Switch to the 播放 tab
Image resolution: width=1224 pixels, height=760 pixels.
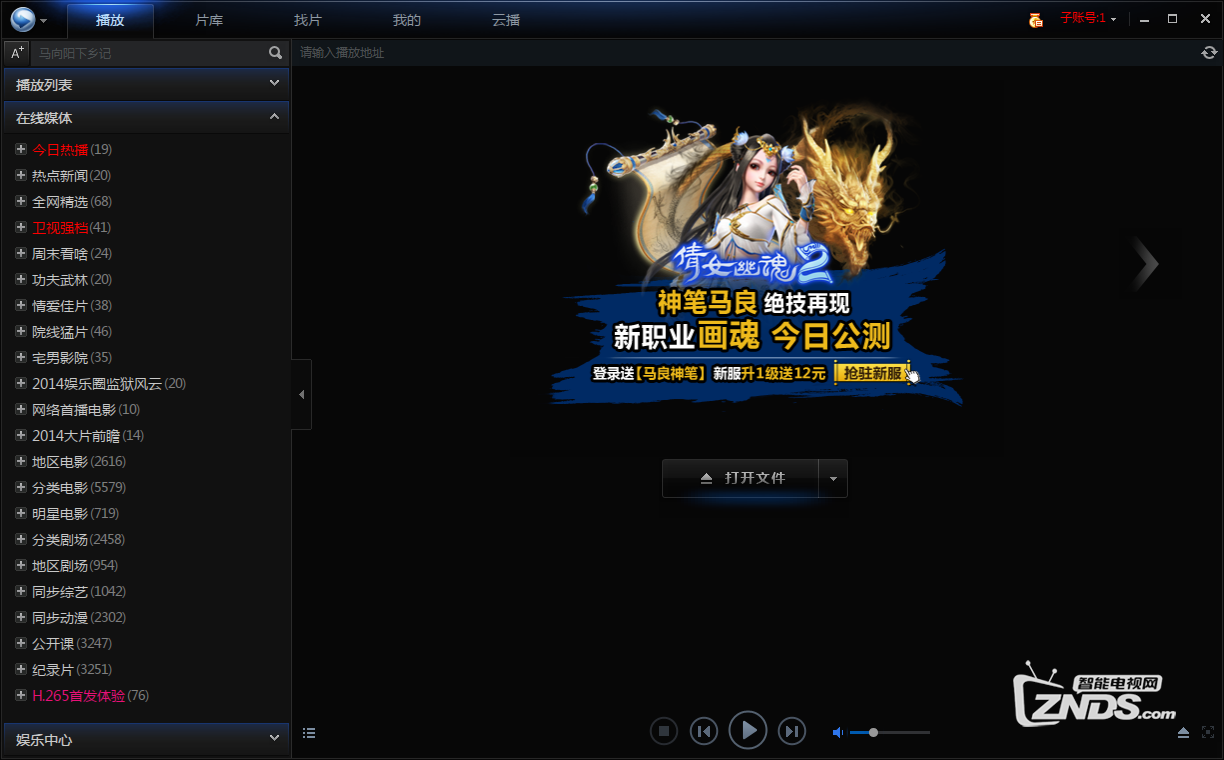(x=110, y=20)
